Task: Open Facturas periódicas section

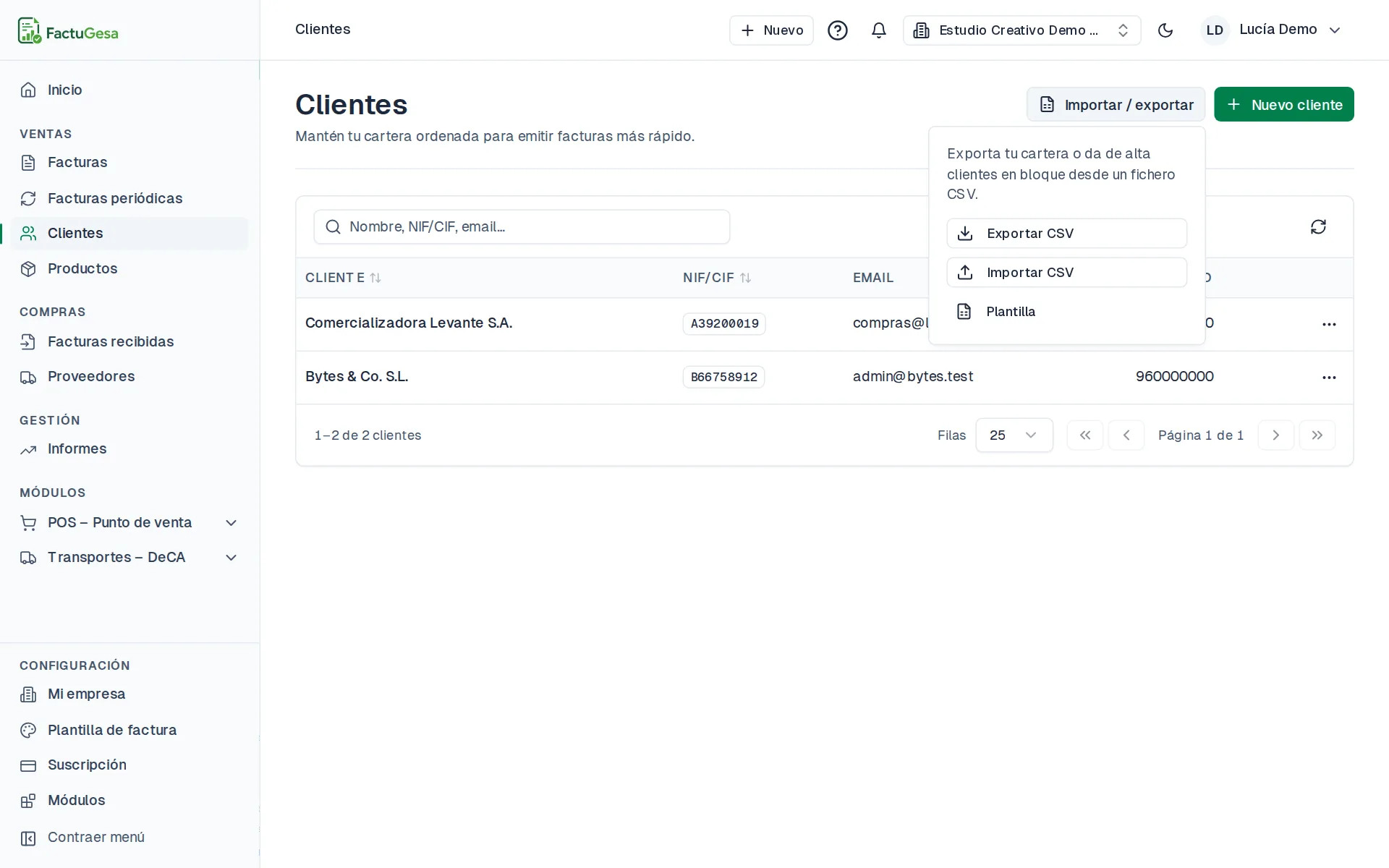Action: pos(129,198)
